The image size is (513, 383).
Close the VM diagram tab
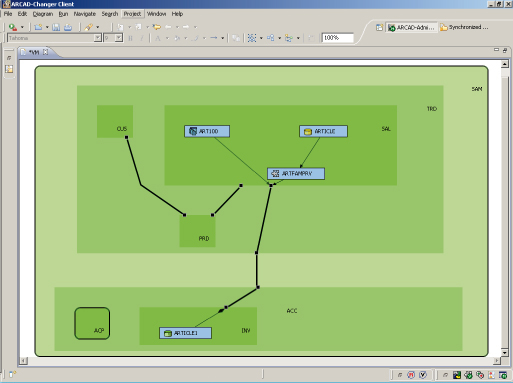coord(46,52)
